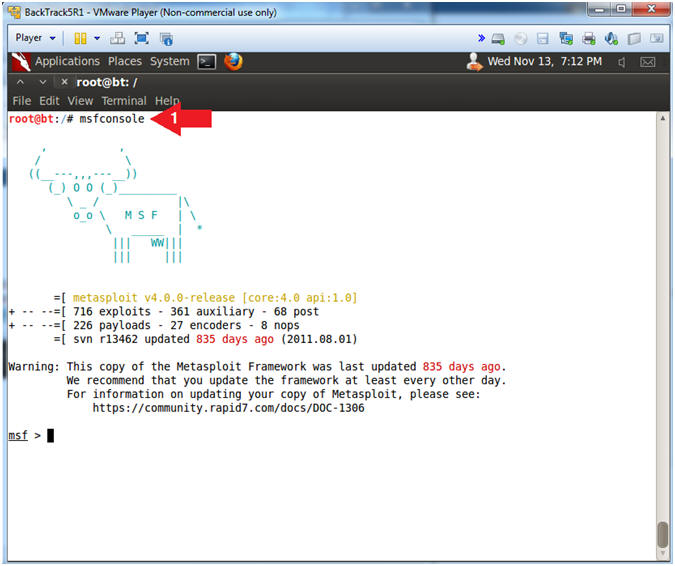
Task: Click the '226 payloads' count text
Action: click(x=111, y=325)
